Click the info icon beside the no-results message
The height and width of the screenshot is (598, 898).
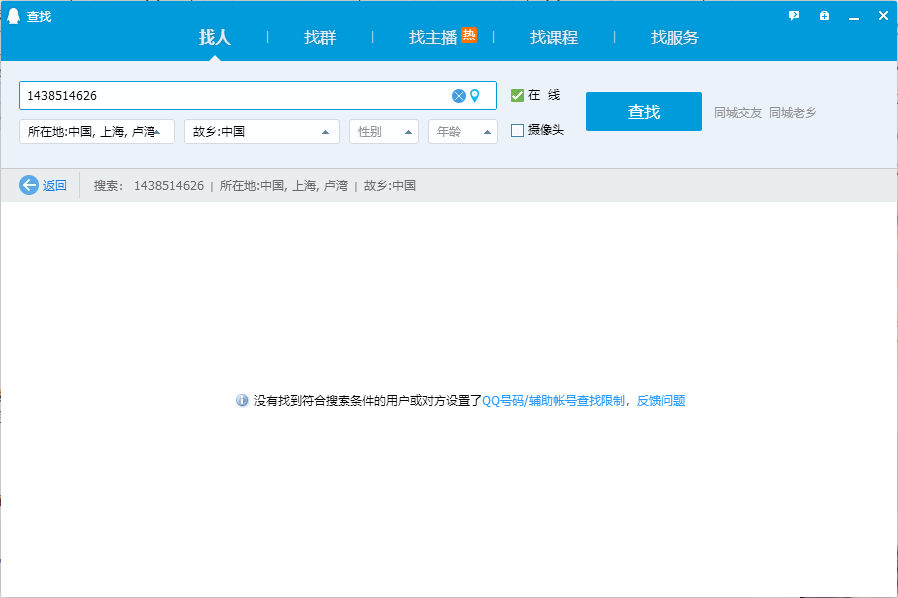(242, 400)
